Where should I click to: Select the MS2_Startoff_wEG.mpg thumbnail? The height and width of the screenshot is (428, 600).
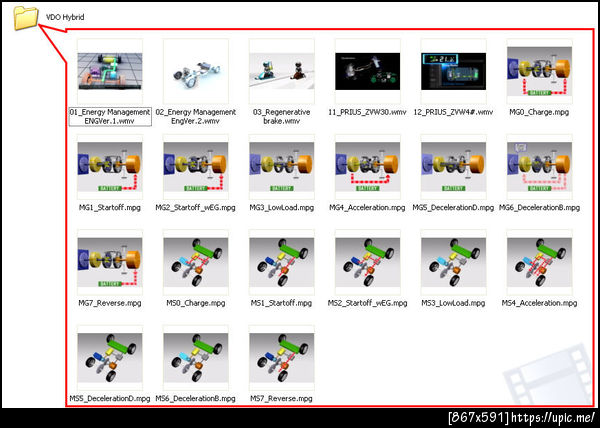368,262
